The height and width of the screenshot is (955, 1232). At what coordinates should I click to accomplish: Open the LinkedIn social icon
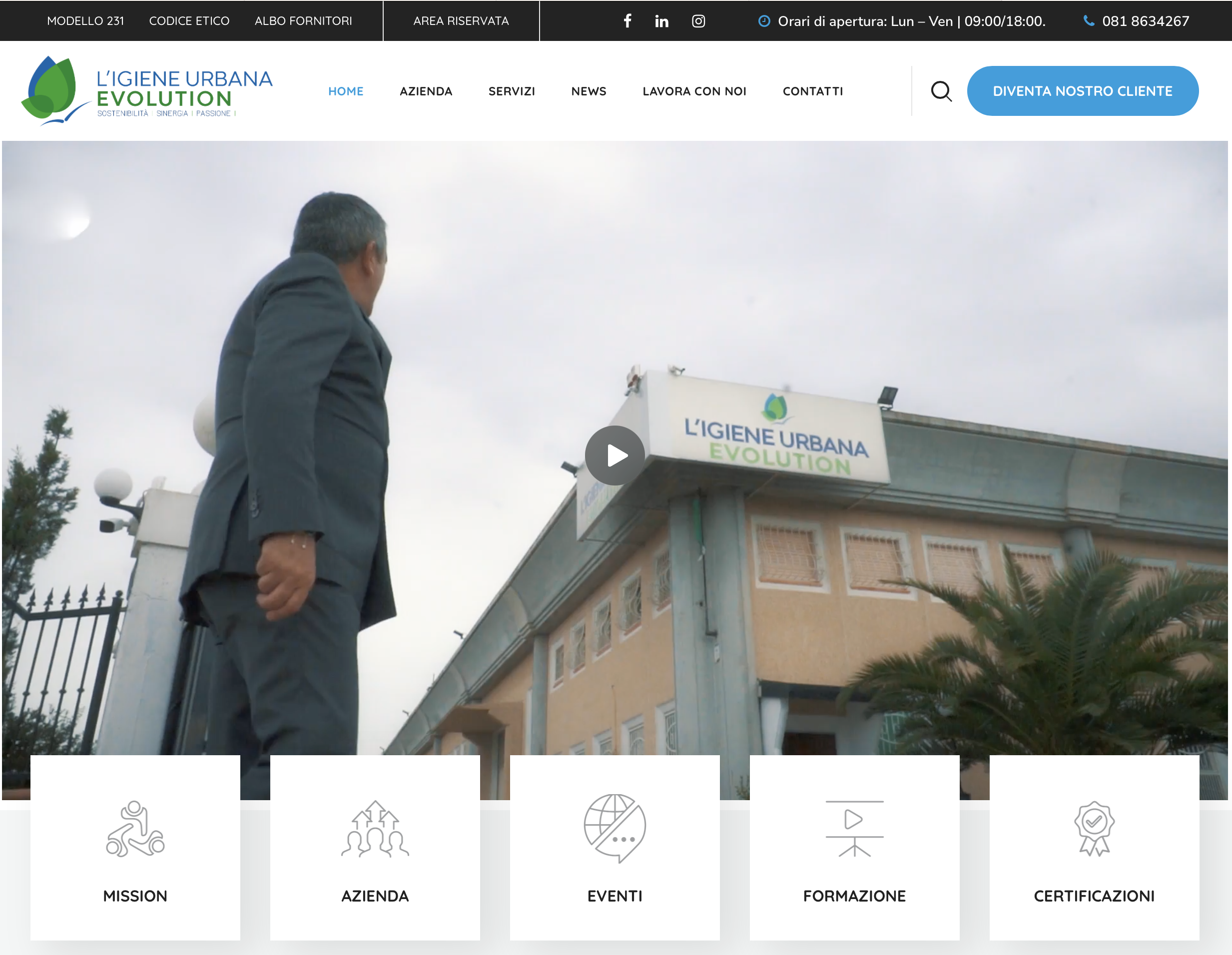661,21
